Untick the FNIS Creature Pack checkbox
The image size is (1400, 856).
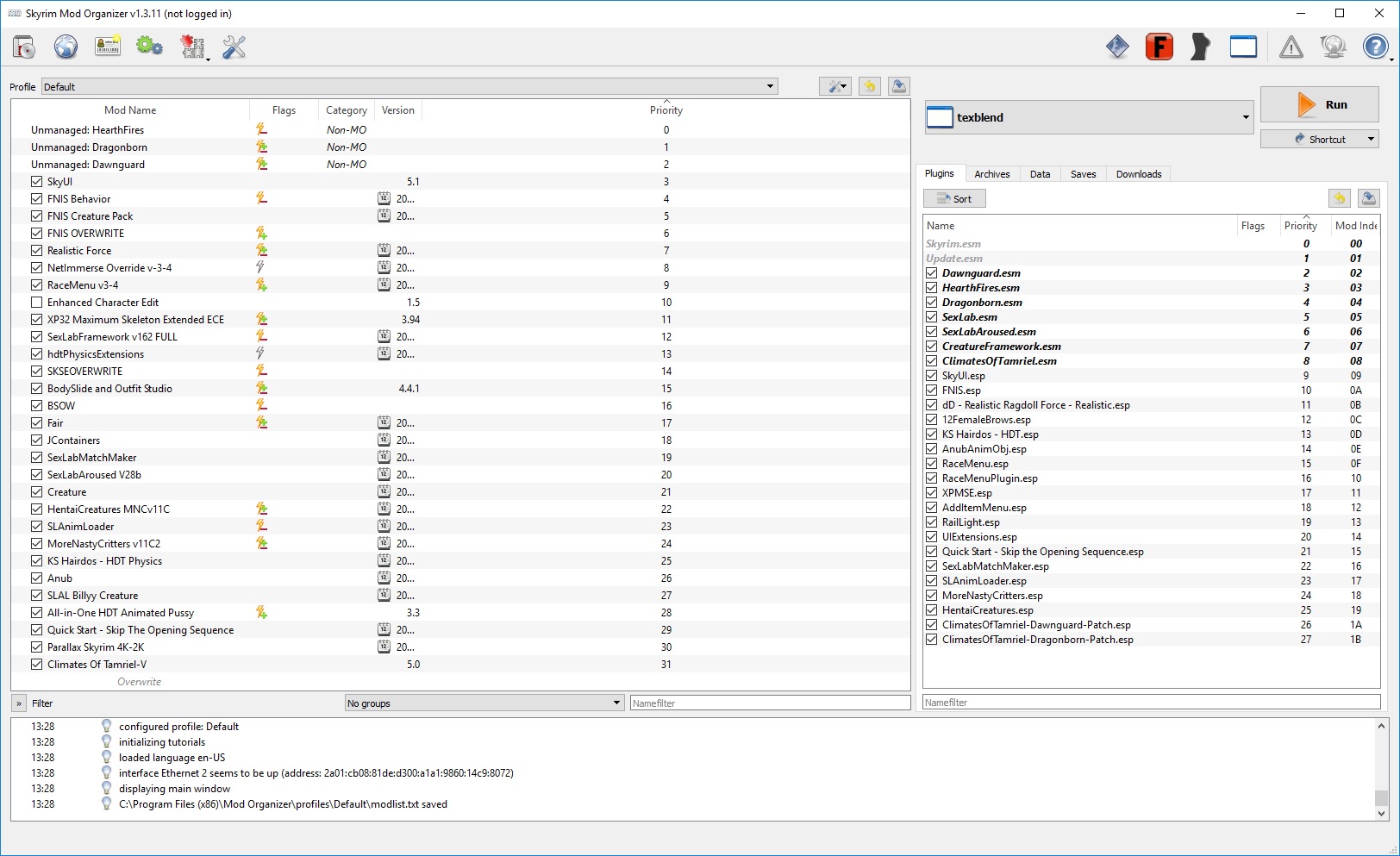pos(36,216)
